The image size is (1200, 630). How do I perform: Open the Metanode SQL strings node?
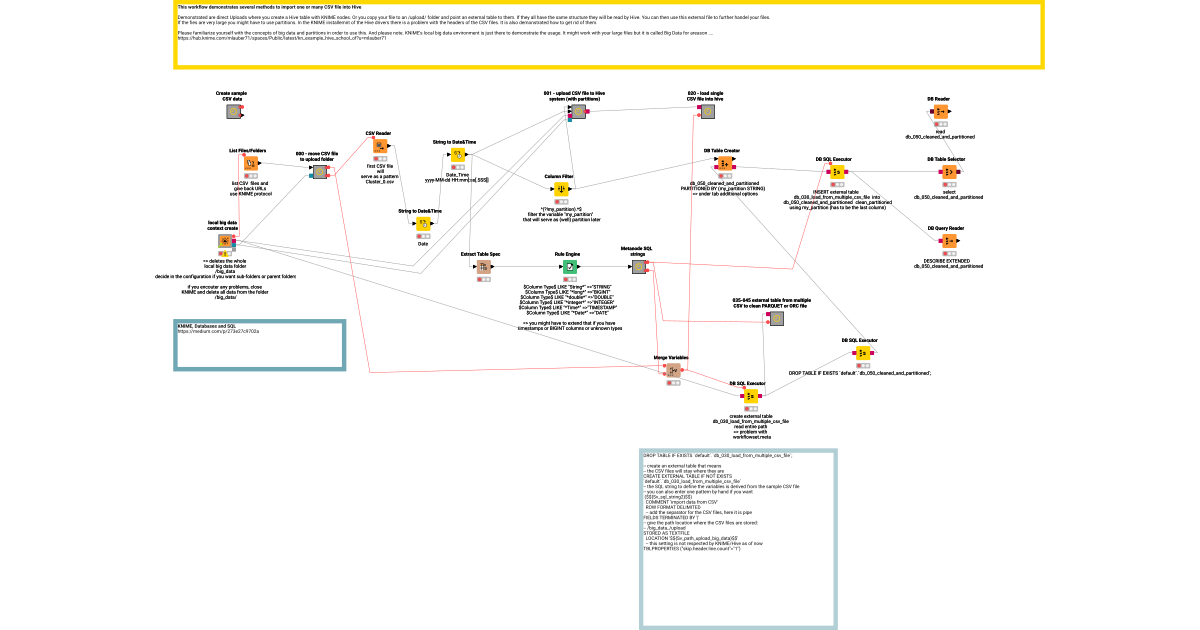click(639, 267)
